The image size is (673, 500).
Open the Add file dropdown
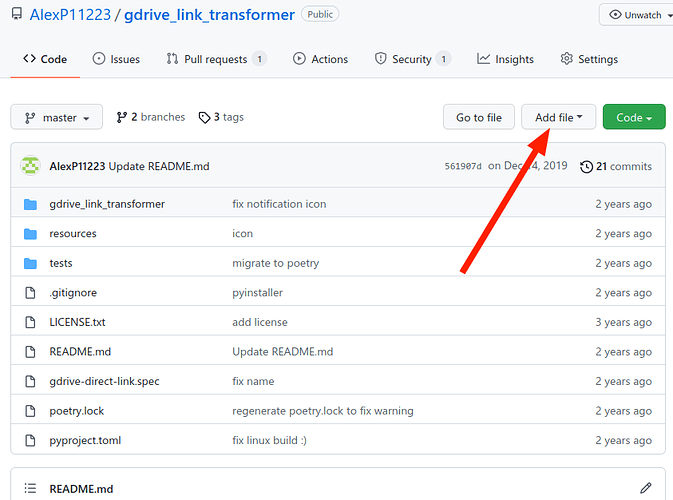(x=558, y=117)
